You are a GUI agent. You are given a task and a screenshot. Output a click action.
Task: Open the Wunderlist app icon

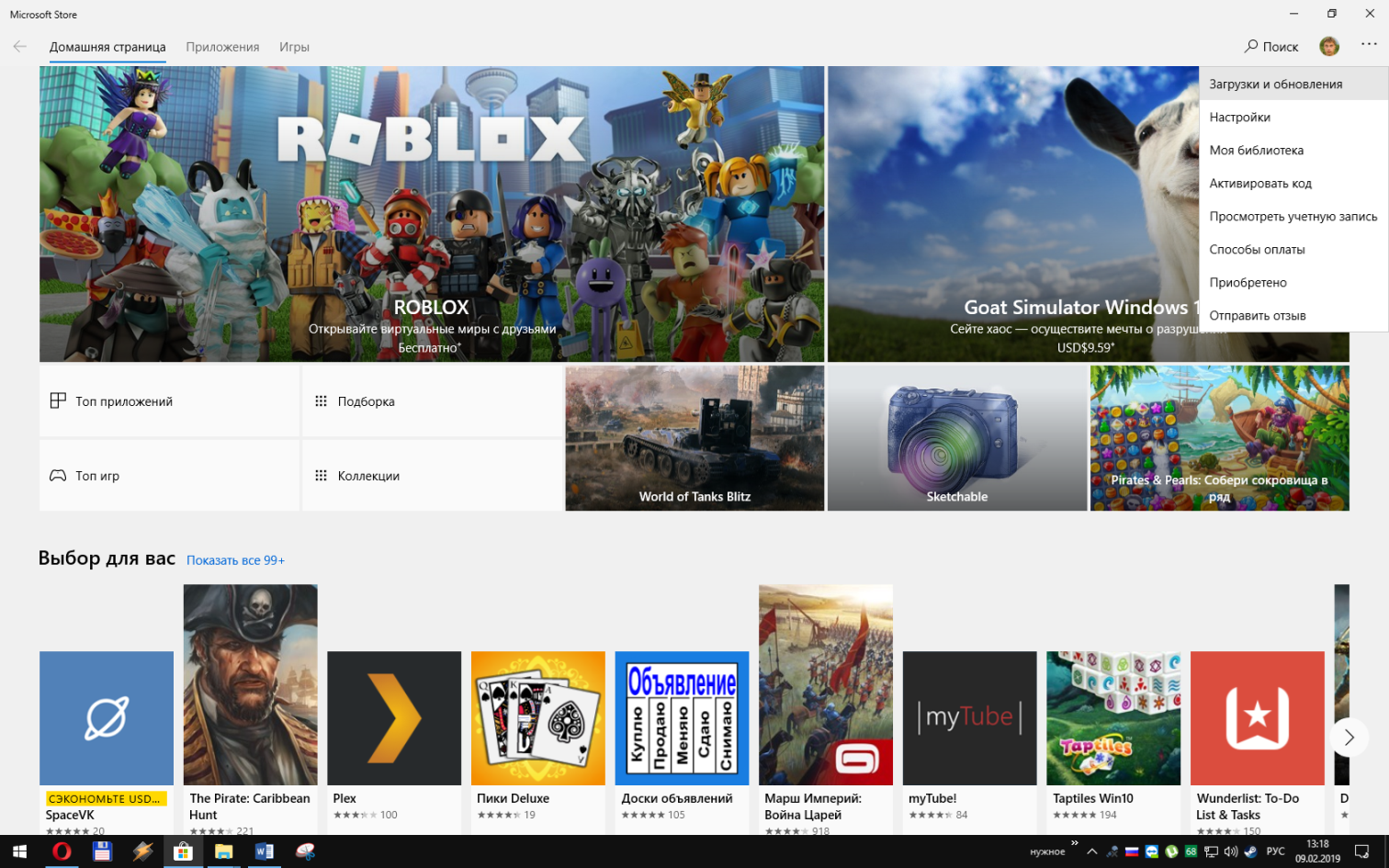[1258, 718]
